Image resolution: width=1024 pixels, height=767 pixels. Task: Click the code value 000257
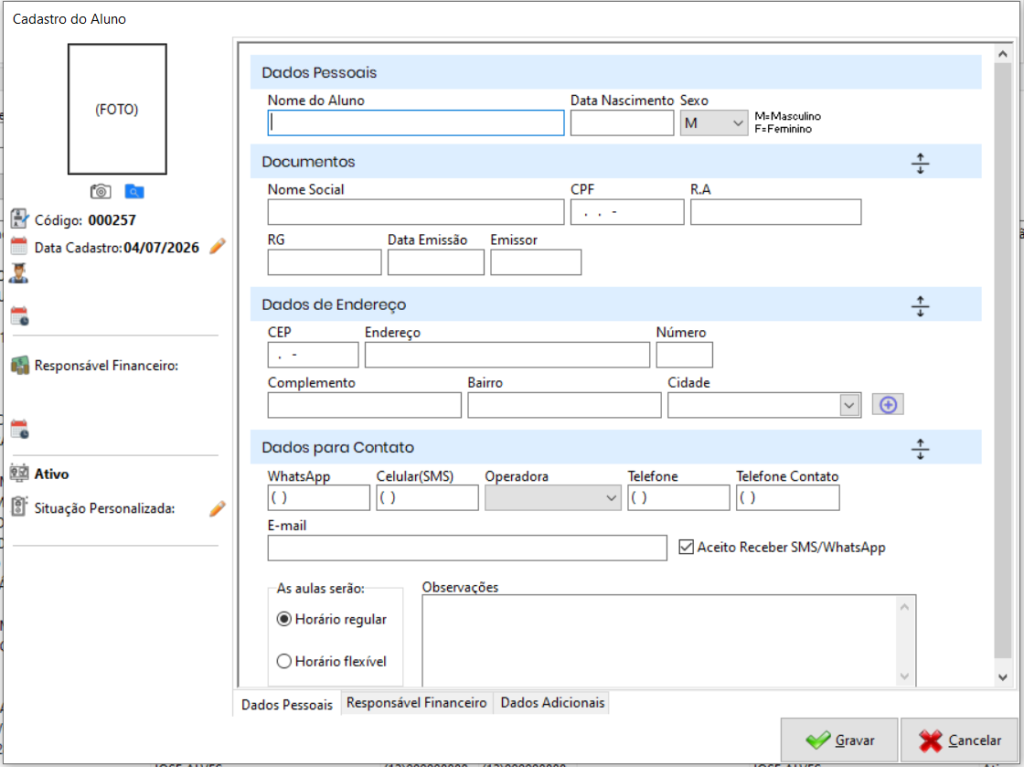[112, 220]
